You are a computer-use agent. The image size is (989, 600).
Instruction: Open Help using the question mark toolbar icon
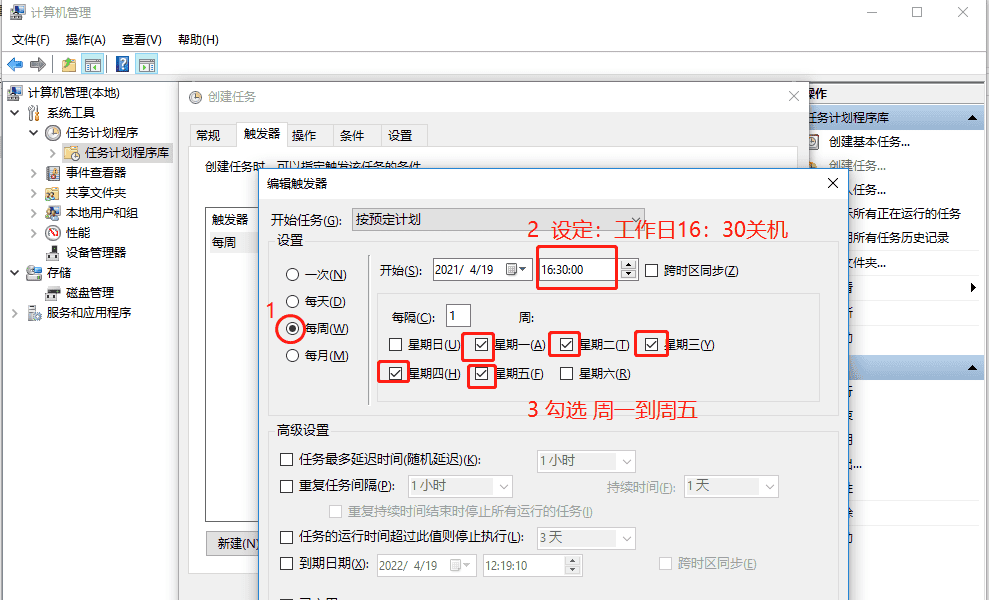[x=121, y=63]
